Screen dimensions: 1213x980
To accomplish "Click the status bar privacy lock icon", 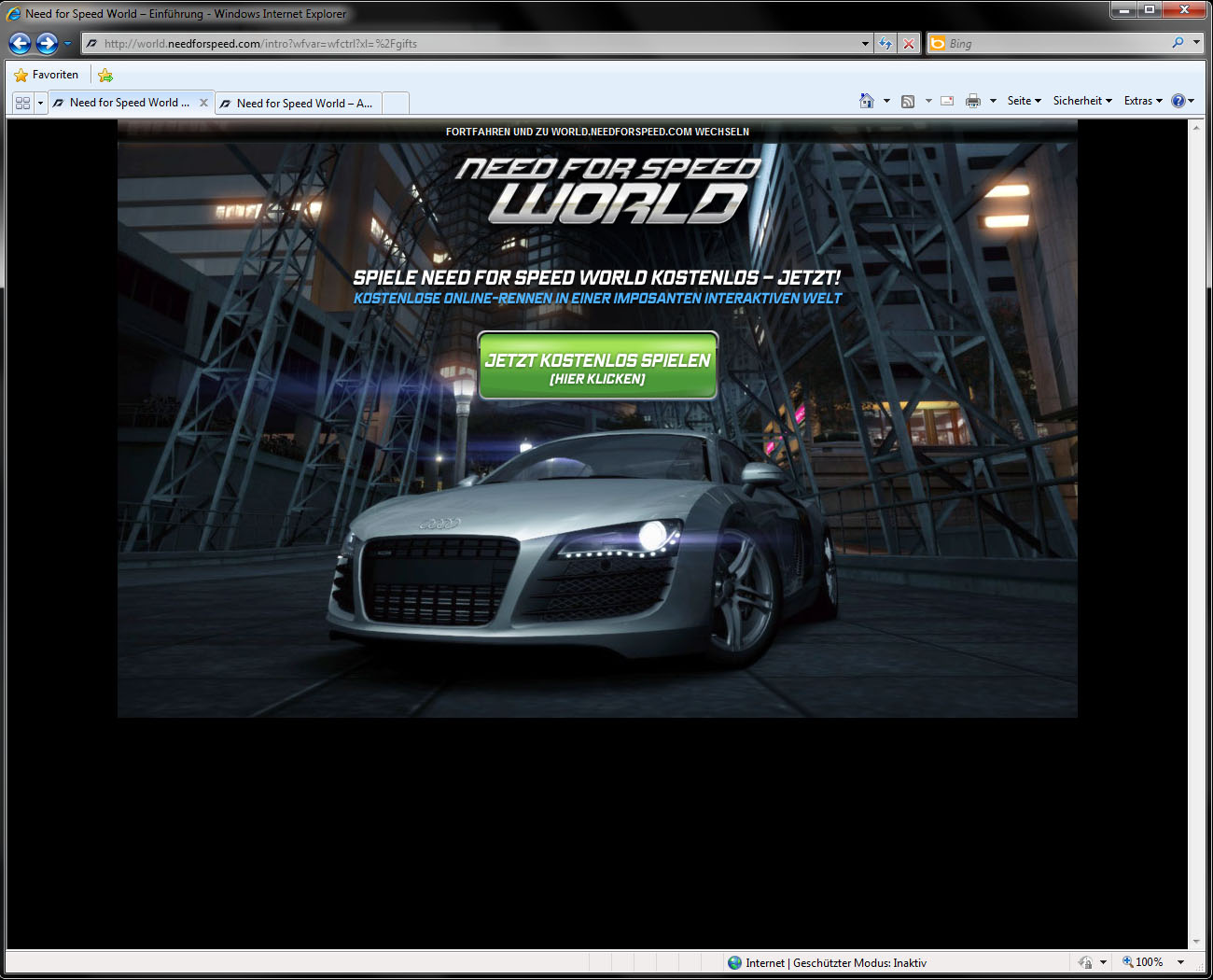I will pos(1085,962).
